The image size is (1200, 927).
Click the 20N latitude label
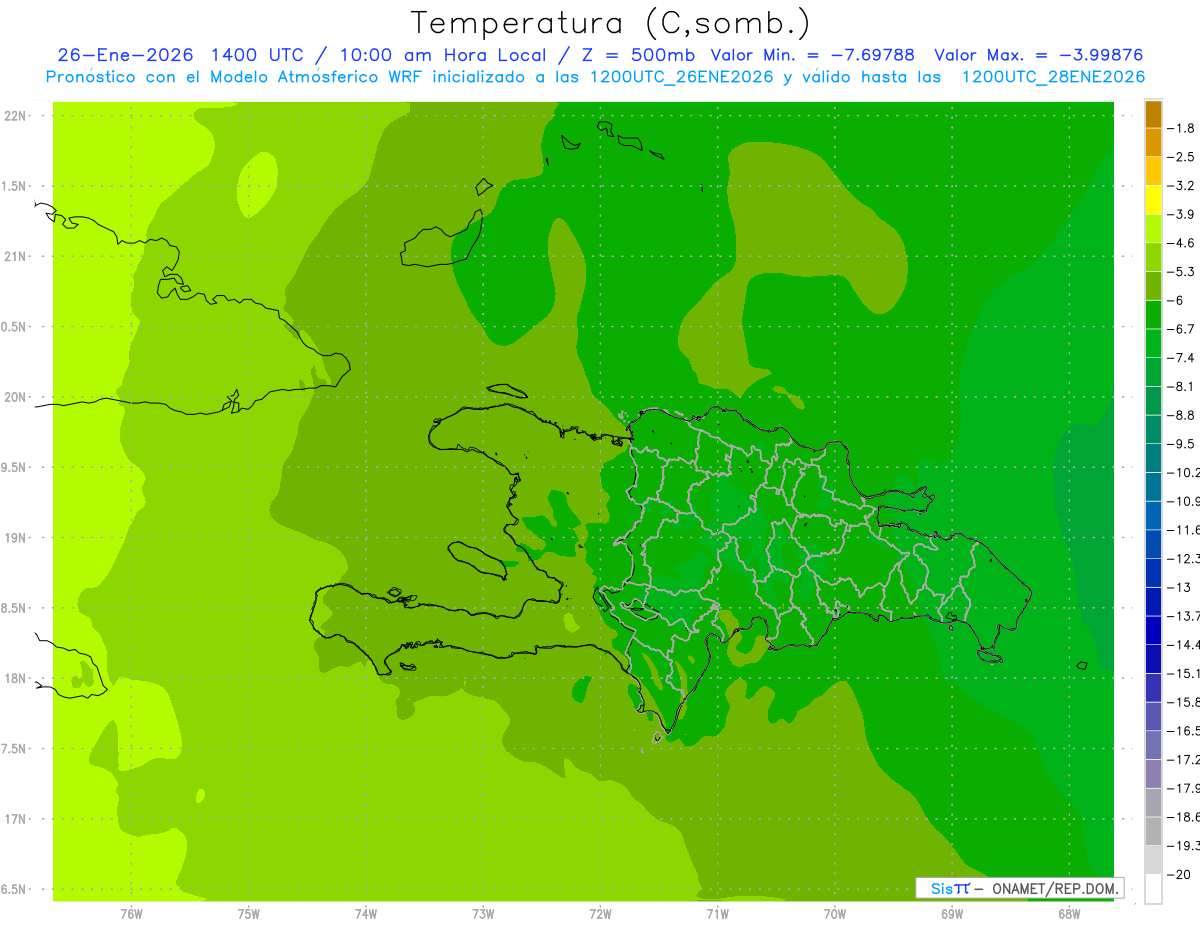point(16,397)
